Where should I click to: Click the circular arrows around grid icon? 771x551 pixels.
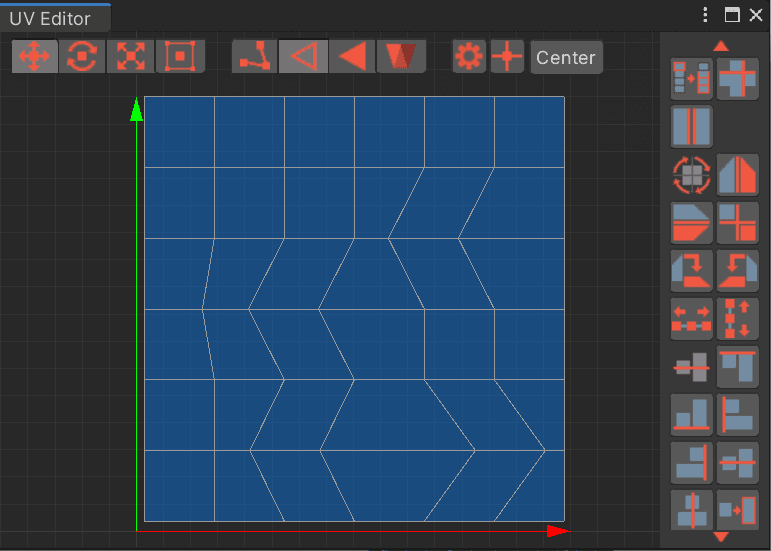click(691, 174)
